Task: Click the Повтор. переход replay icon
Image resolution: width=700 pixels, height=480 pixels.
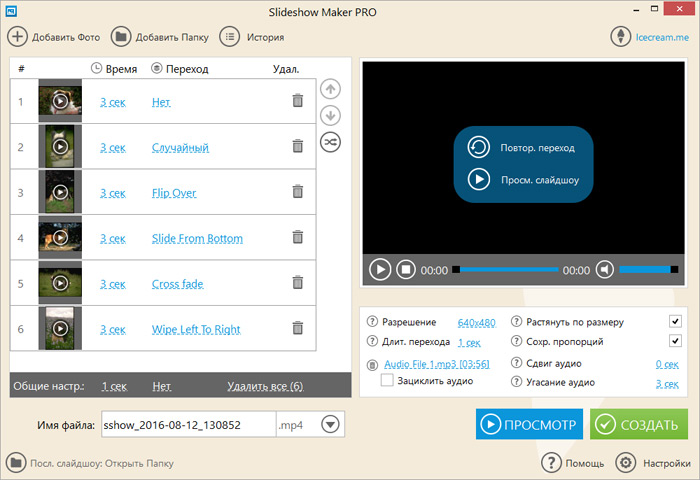Action: (479, 147)
